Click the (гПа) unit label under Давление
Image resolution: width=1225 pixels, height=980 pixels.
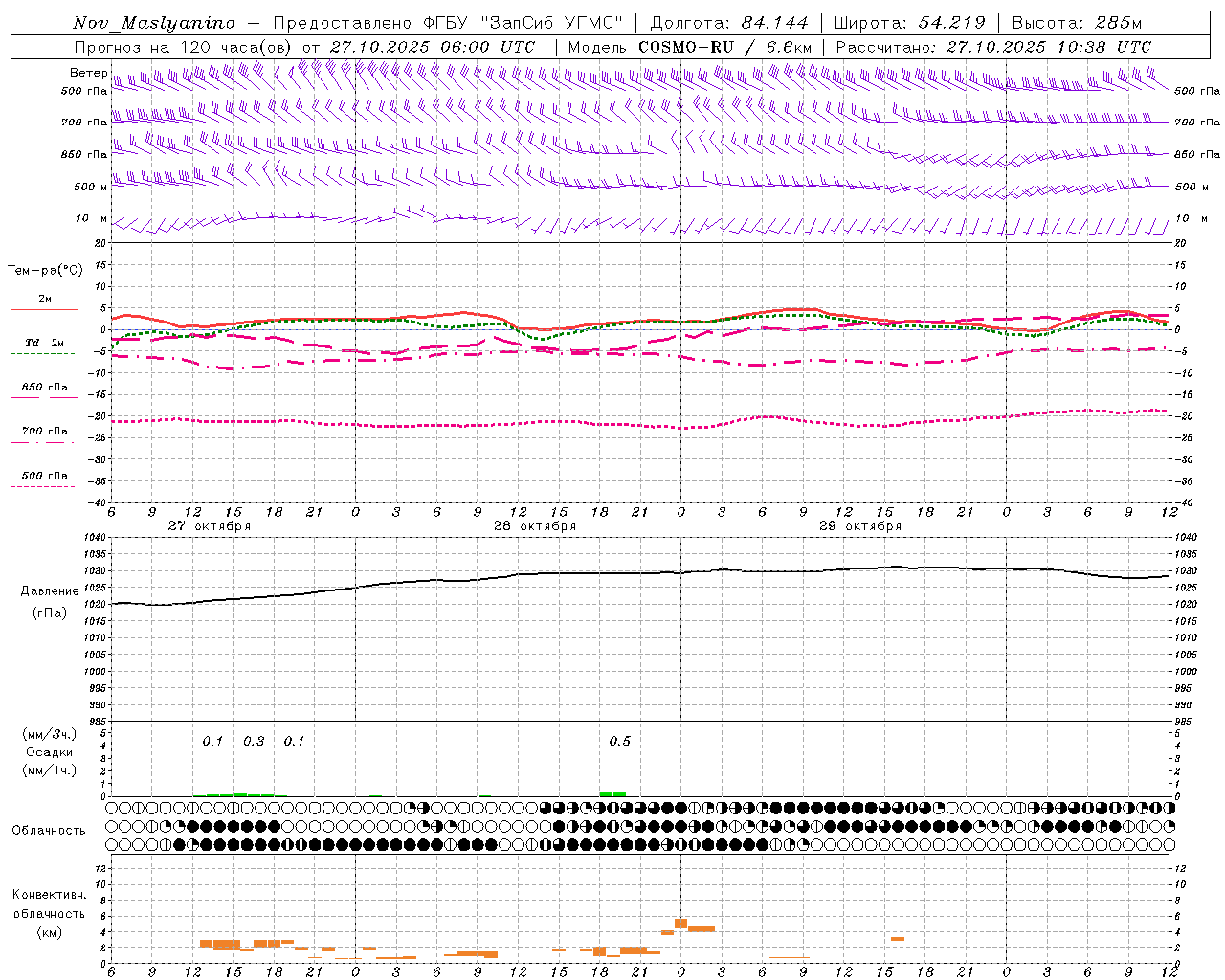coord(50,612)
